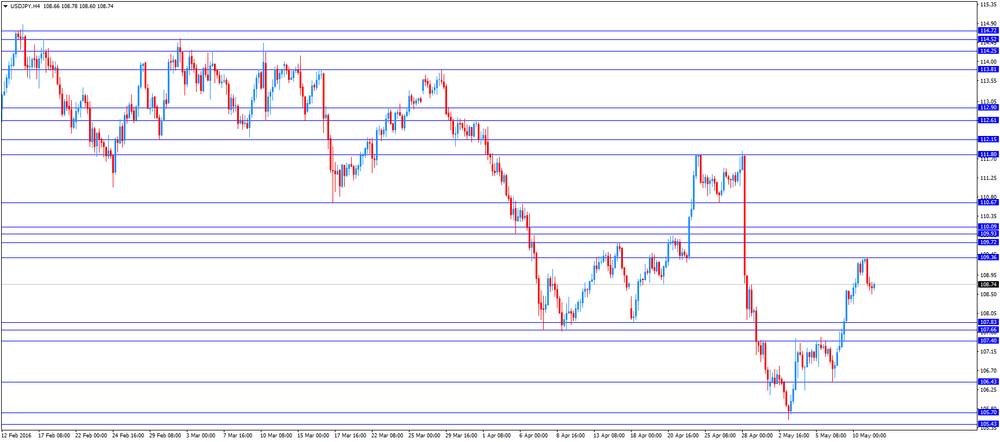Select the 109.72 horizontal level label

click(988, 242)
